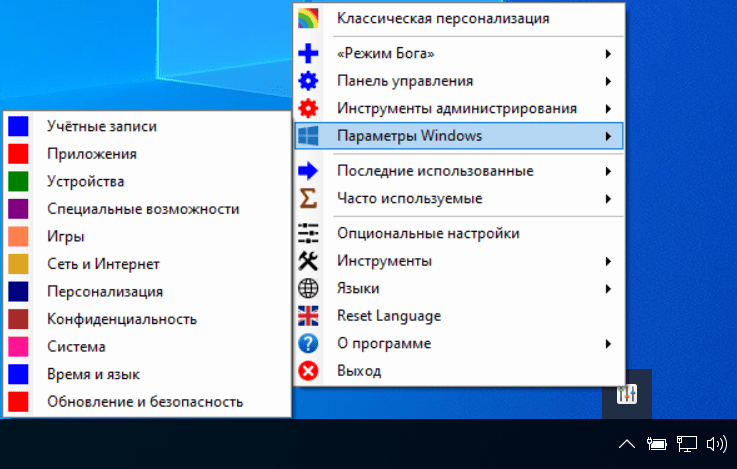
Task: Expand the Языки submenu arrow
Action: coord(608,289)
